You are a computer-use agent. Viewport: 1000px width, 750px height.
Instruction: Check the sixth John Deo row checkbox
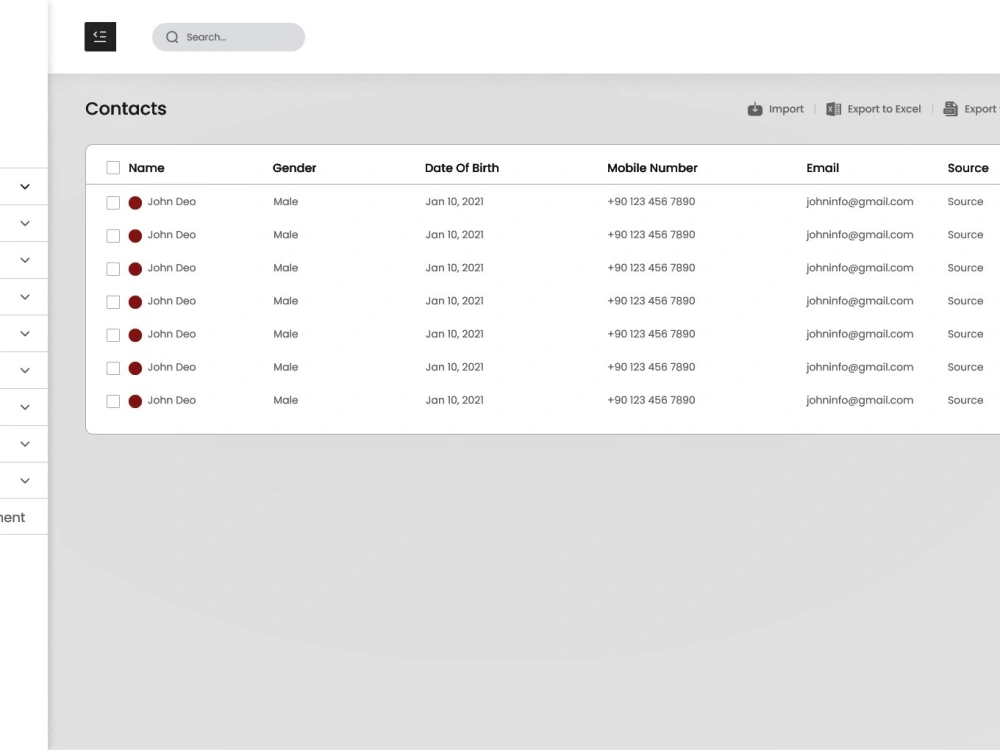[x=113, y=369]
